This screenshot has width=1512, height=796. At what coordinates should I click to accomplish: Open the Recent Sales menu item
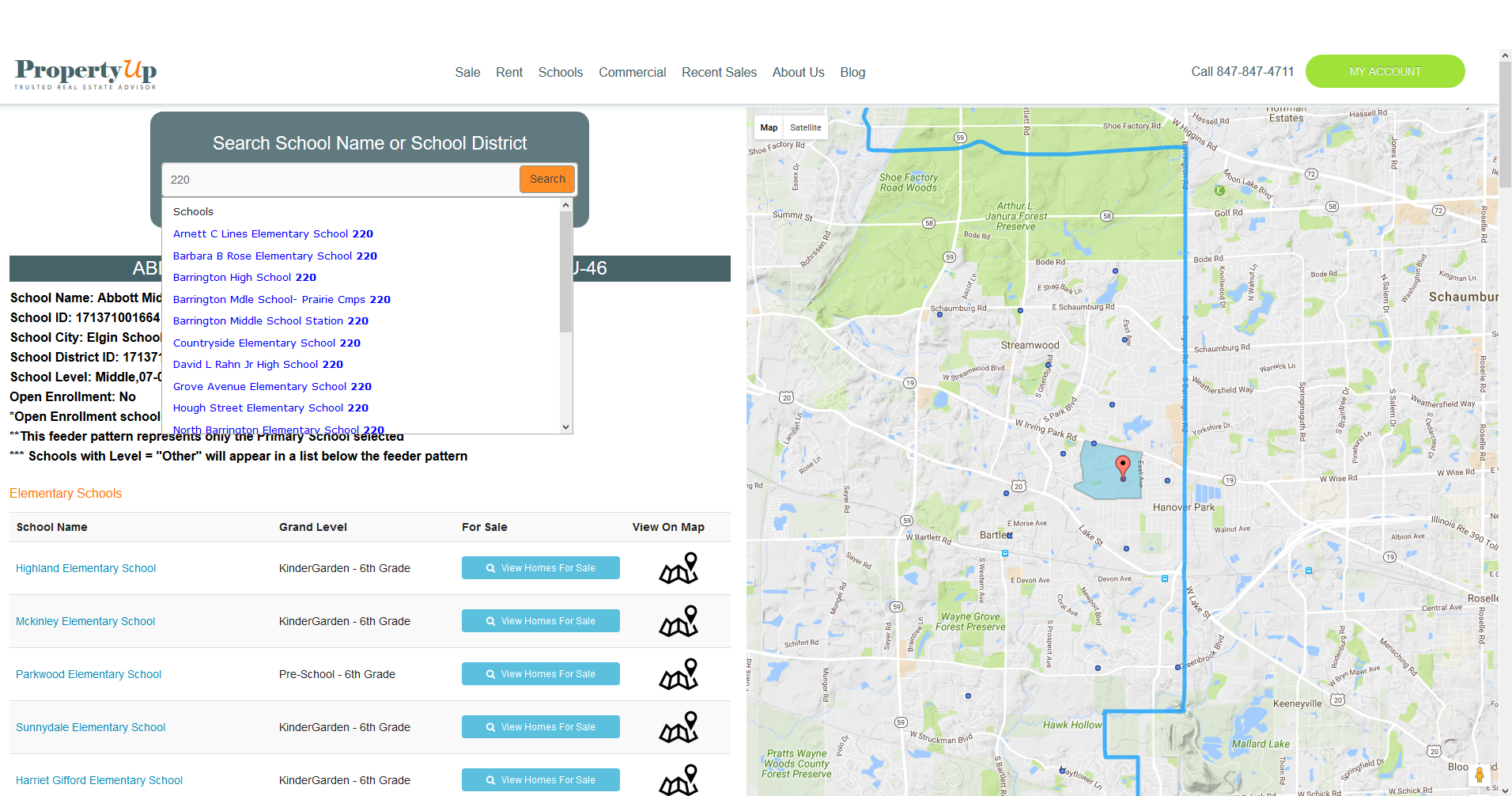point(719,72)
